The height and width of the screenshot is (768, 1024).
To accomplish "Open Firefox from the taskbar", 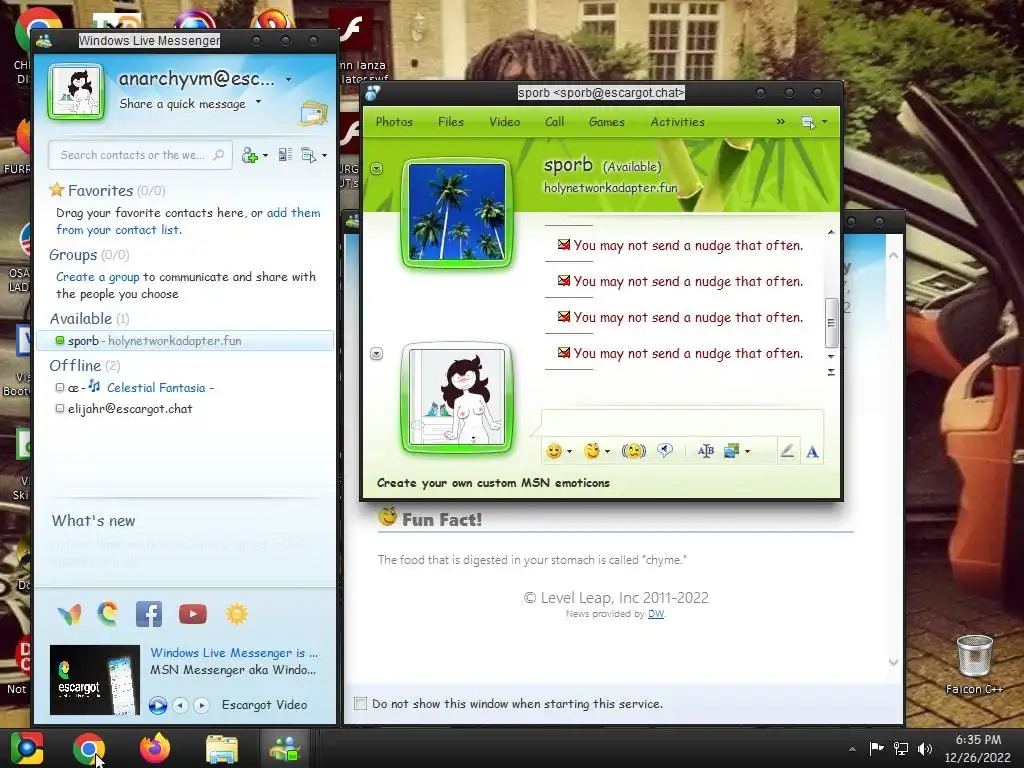I will coord(155,748).
